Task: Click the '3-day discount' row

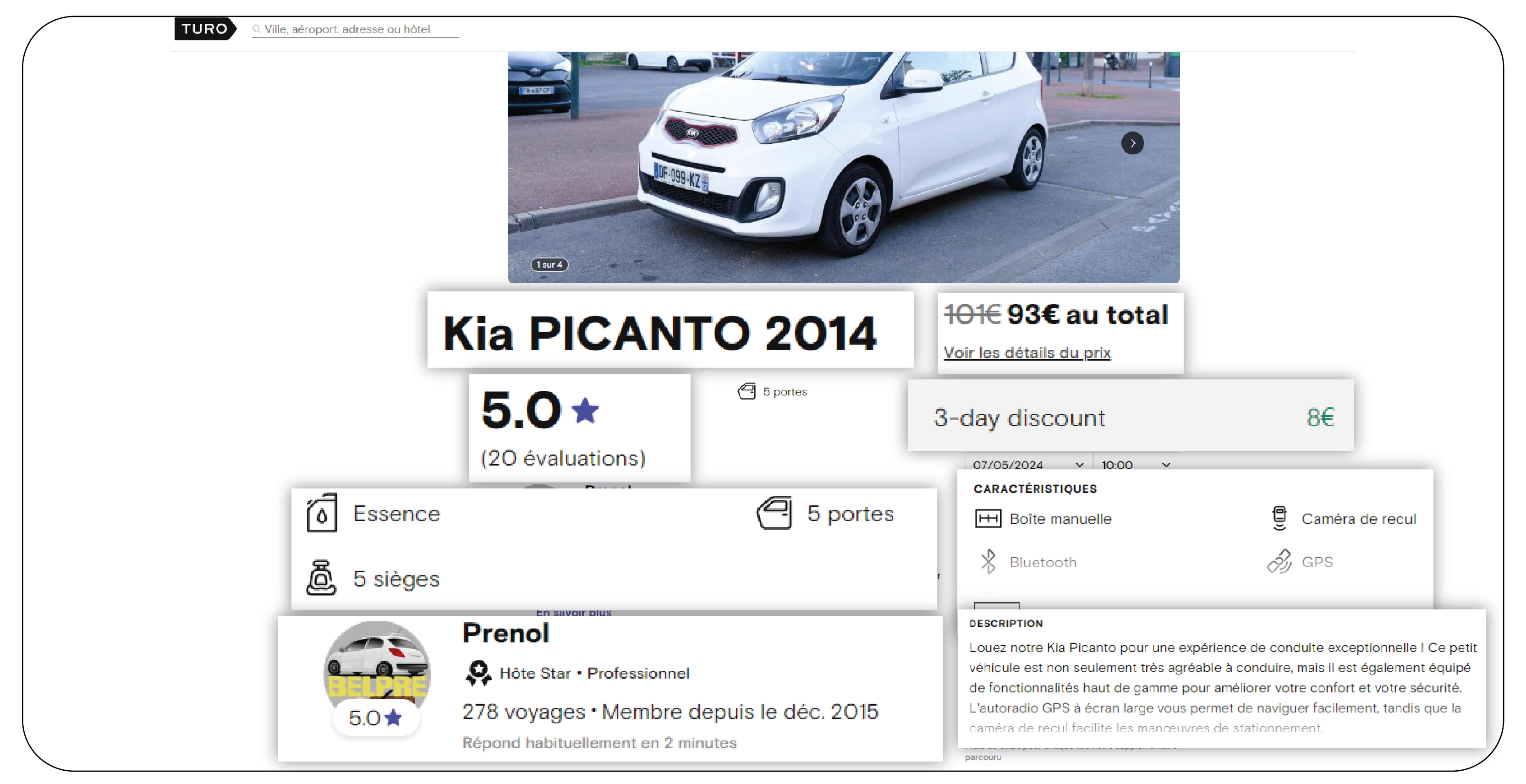Action: coord(1130,416)
